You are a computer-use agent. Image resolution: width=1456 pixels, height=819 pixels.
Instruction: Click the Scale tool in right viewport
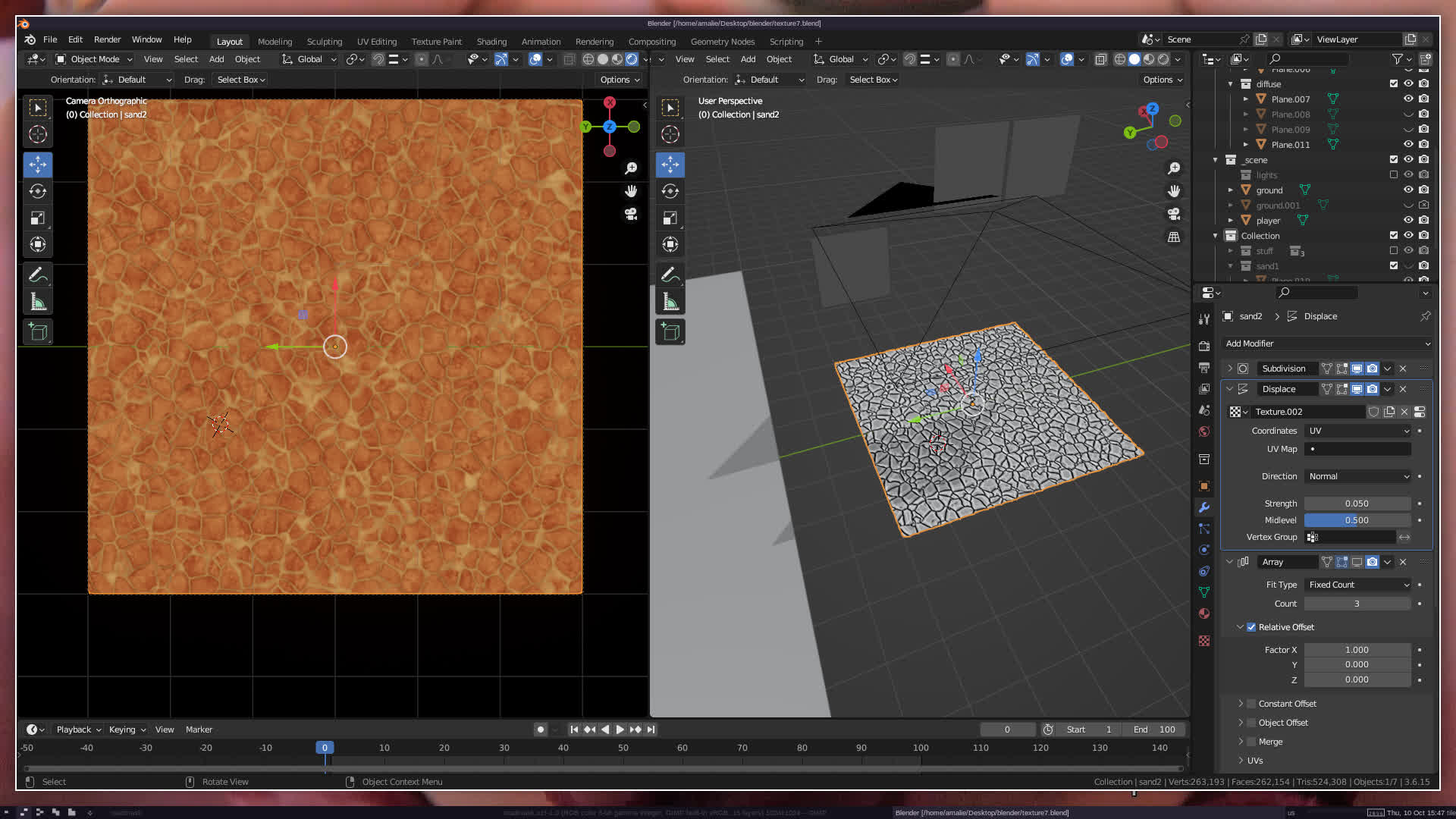click(x=670, y=218)
